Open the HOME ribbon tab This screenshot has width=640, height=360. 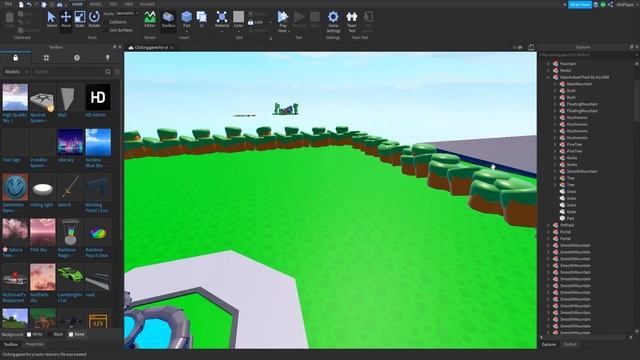pos(77,4)
